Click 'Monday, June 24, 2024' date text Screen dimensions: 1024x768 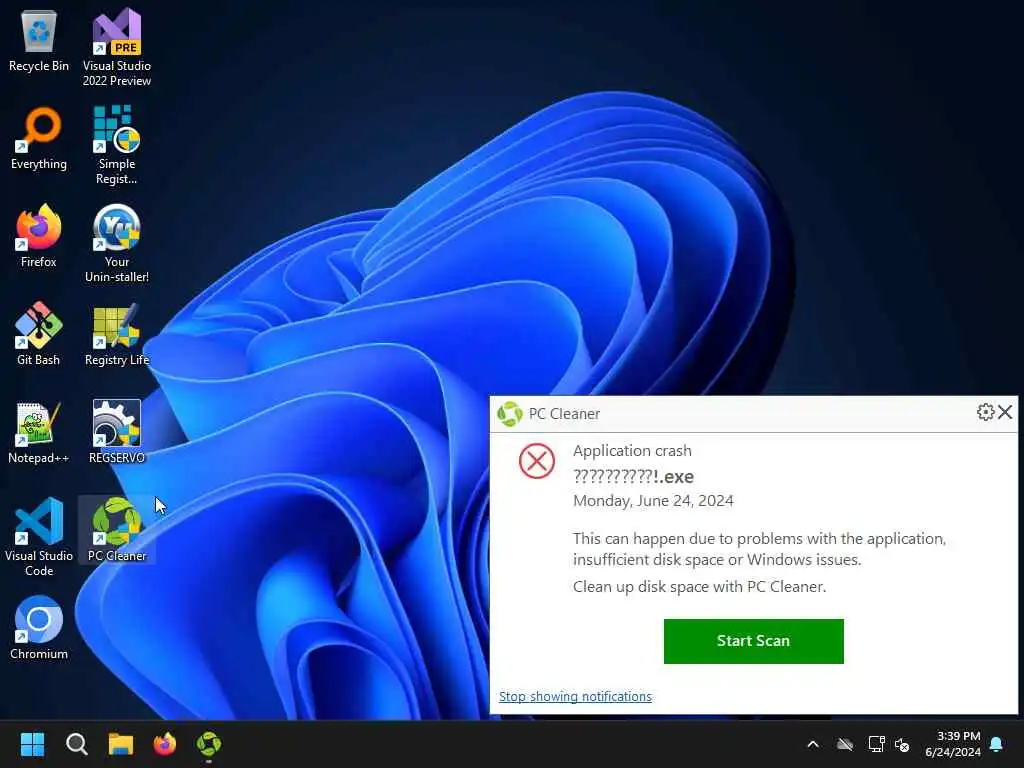point(653,501)
